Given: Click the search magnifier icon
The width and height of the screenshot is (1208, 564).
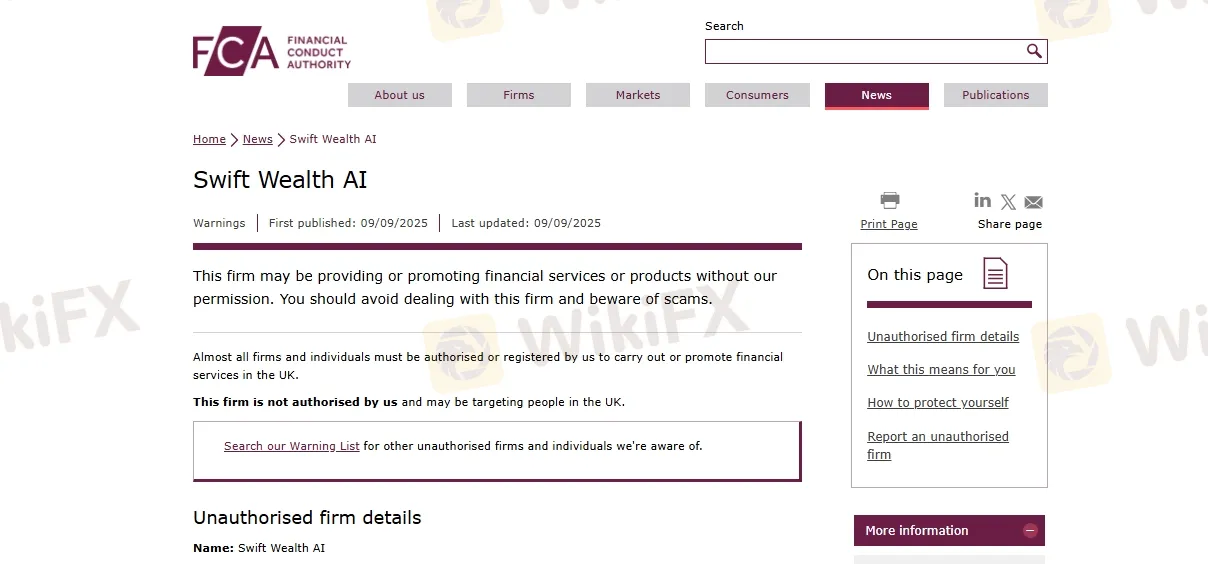Looking at the screenshot, I should pos(1034,51).
